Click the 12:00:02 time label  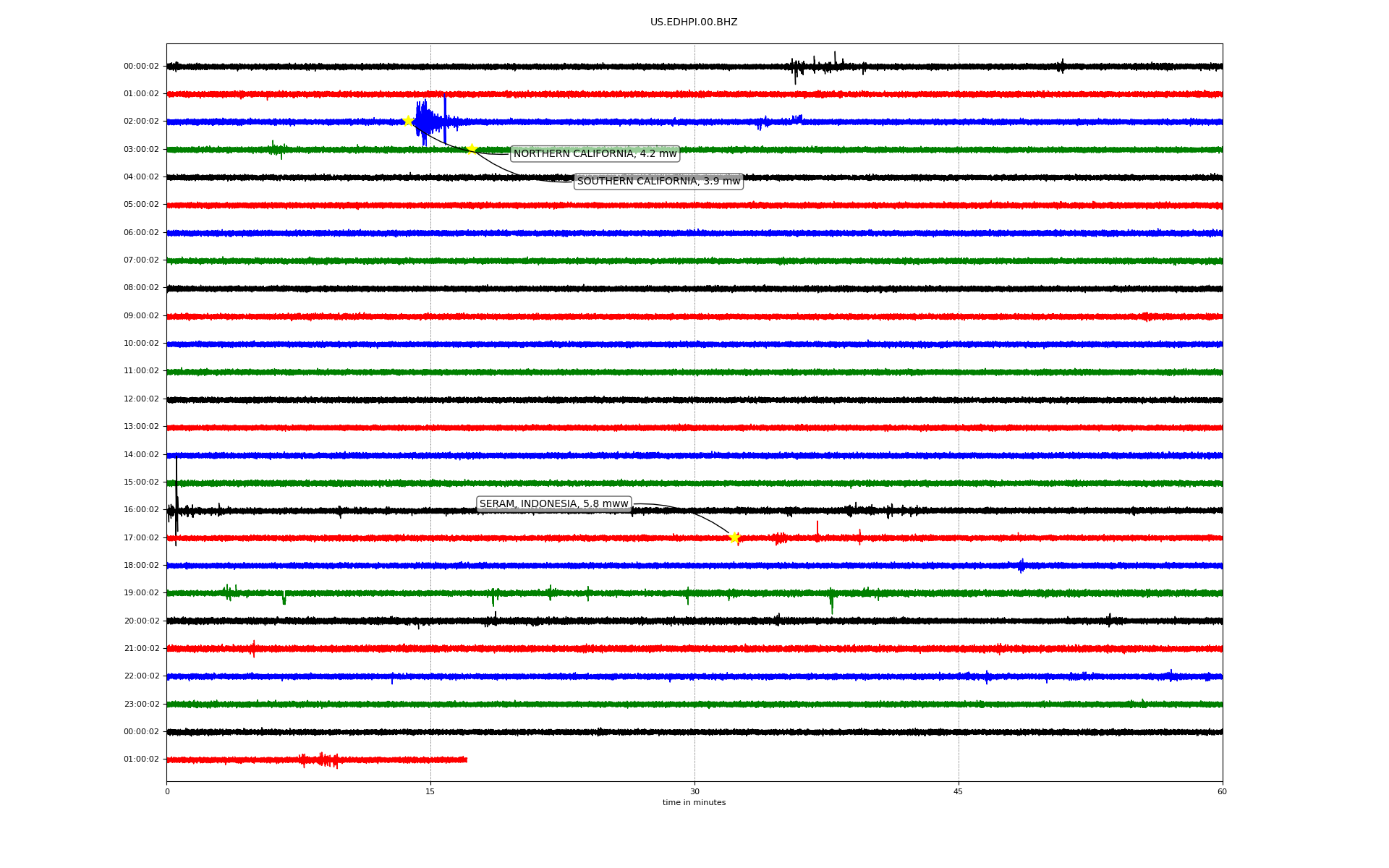pos(141,399)
